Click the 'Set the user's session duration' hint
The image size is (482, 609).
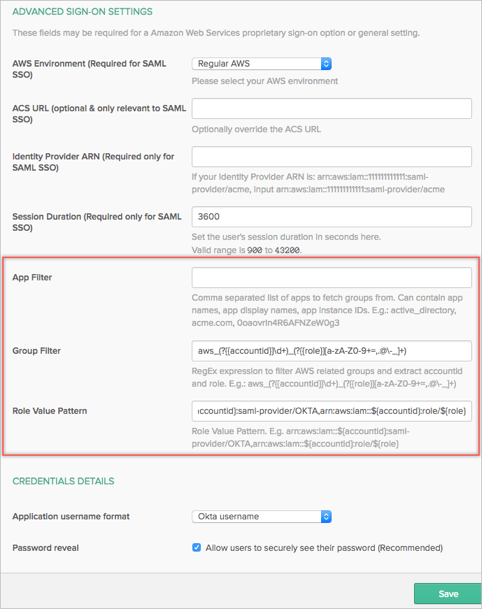(x=286, y=237)
